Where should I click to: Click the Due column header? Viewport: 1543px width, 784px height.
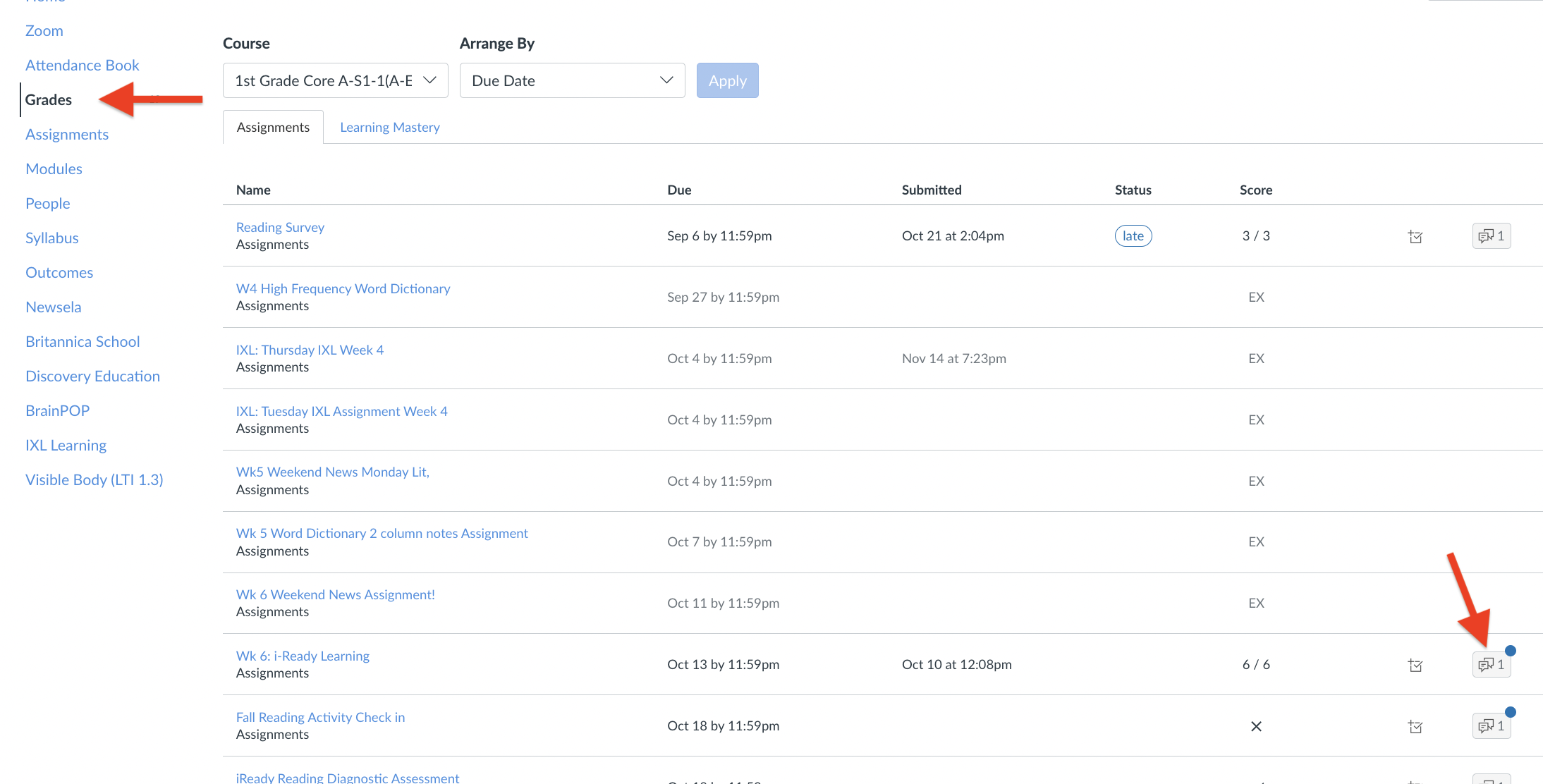(679, 190)
